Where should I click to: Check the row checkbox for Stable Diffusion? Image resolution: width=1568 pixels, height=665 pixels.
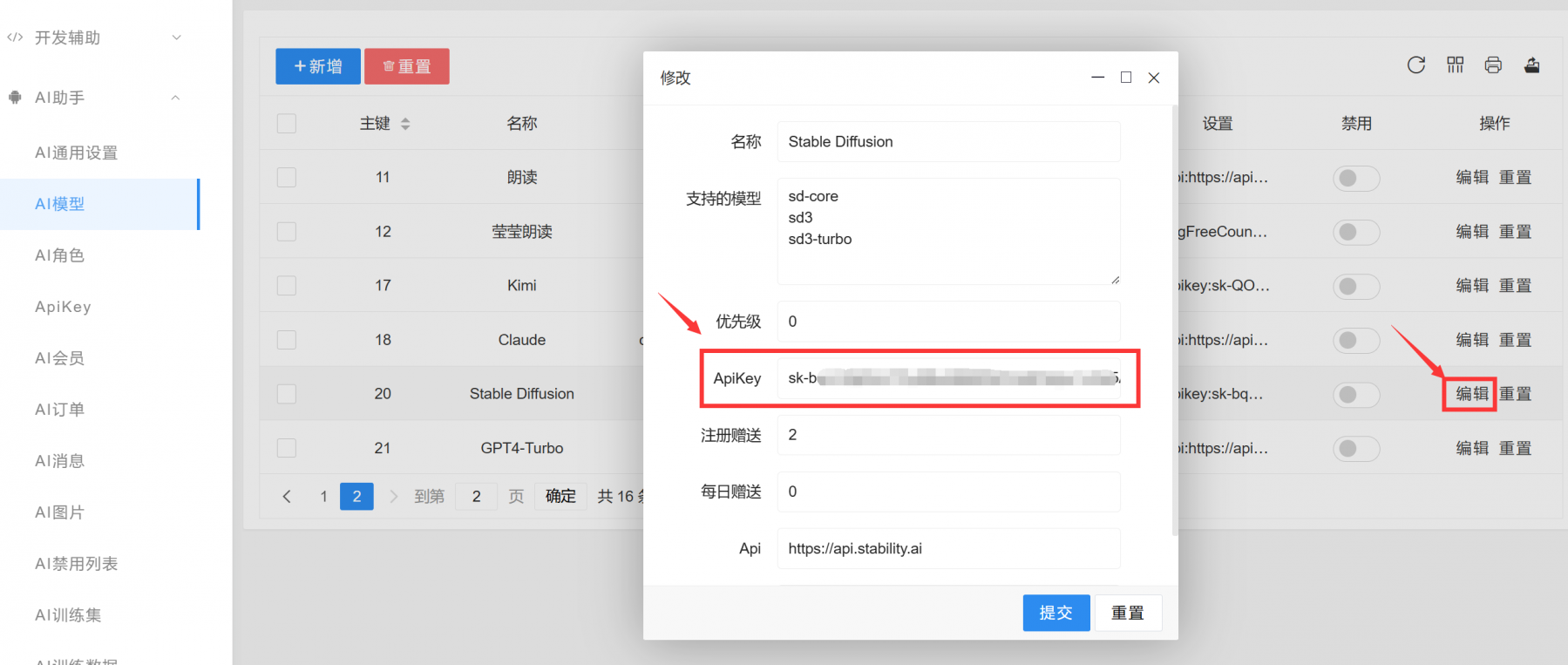287,394
